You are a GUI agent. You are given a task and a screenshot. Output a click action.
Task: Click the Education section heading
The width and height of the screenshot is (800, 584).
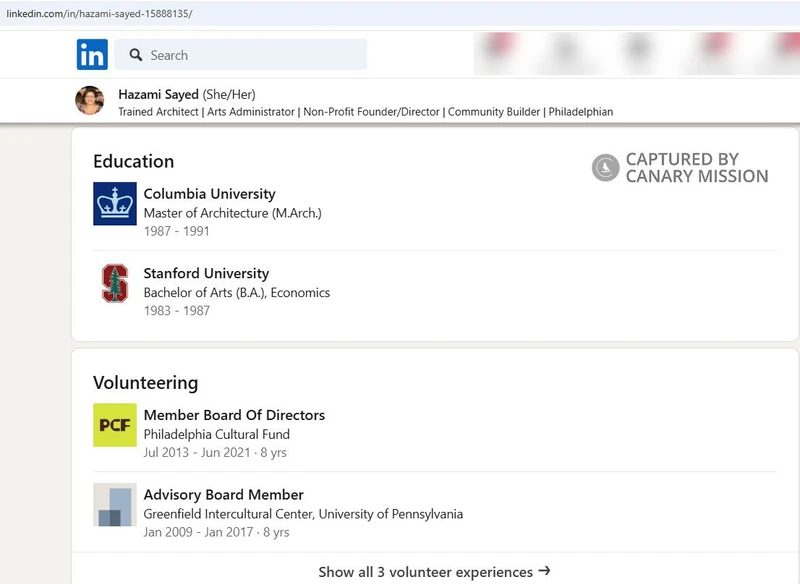pos(133,161)
